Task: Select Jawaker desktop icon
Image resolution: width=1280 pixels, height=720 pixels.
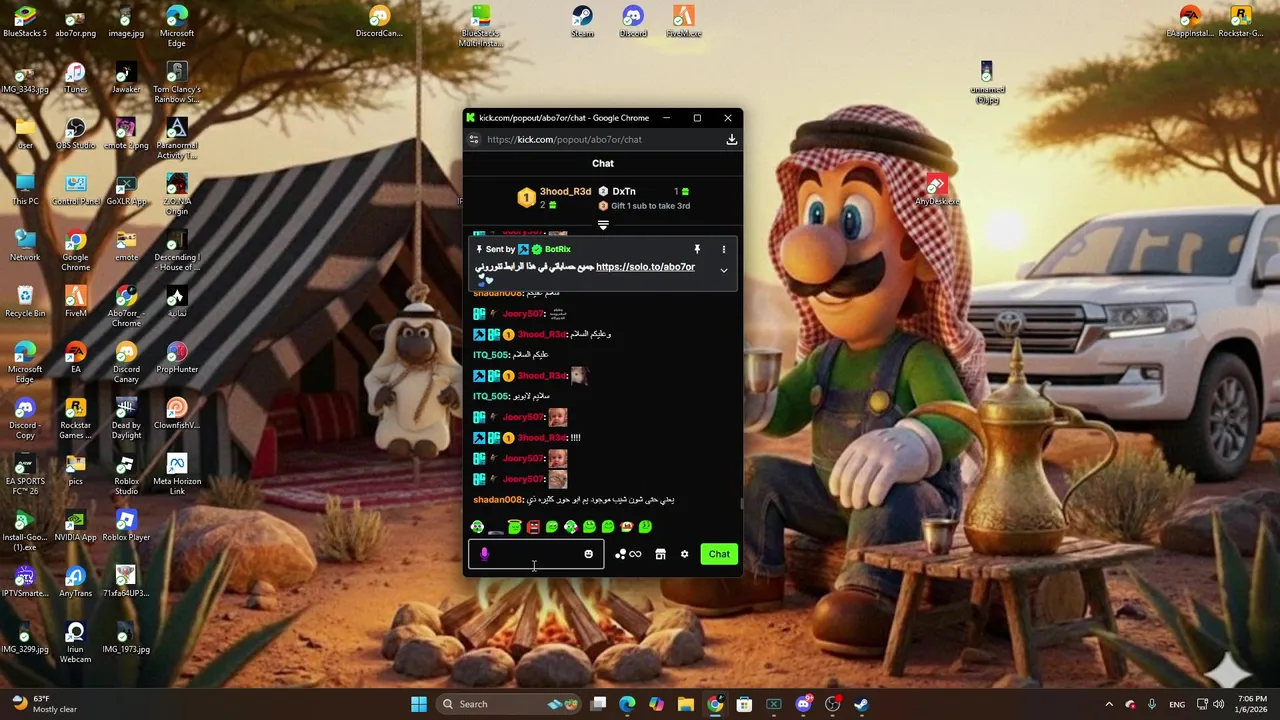Action: tap(126, 78)
